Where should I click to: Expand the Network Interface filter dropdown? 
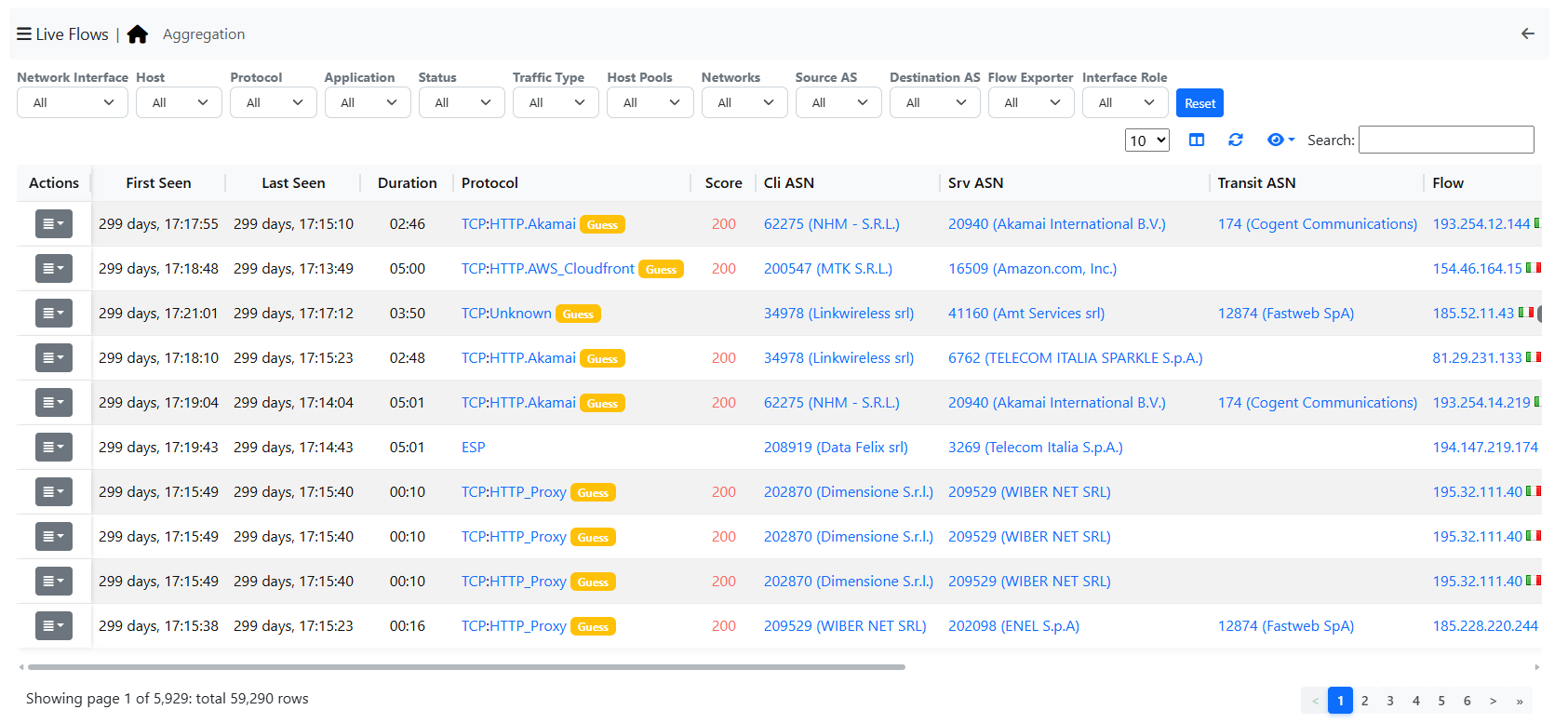(x=73, y=102)
